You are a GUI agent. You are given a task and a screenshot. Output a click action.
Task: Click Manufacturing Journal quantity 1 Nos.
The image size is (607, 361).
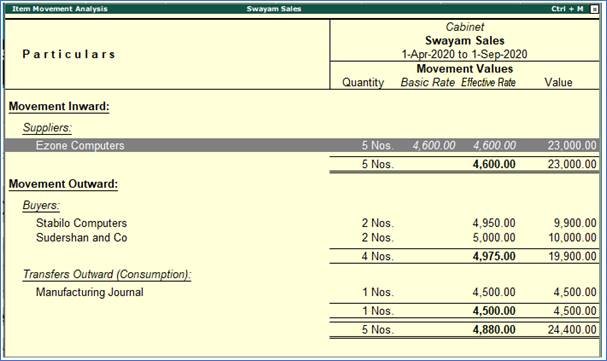click(x=378, y=292)
